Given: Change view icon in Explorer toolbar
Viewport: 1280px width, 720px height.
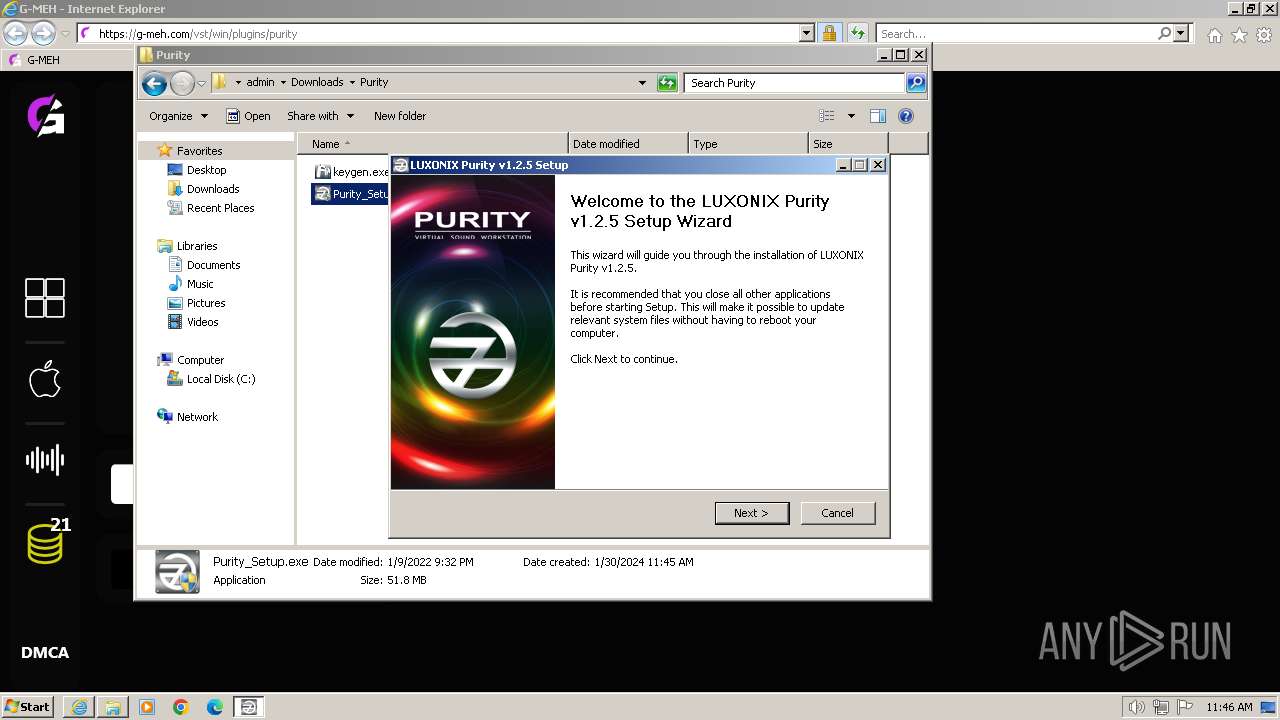Looking at the screenshot, I should pos(826,116).
